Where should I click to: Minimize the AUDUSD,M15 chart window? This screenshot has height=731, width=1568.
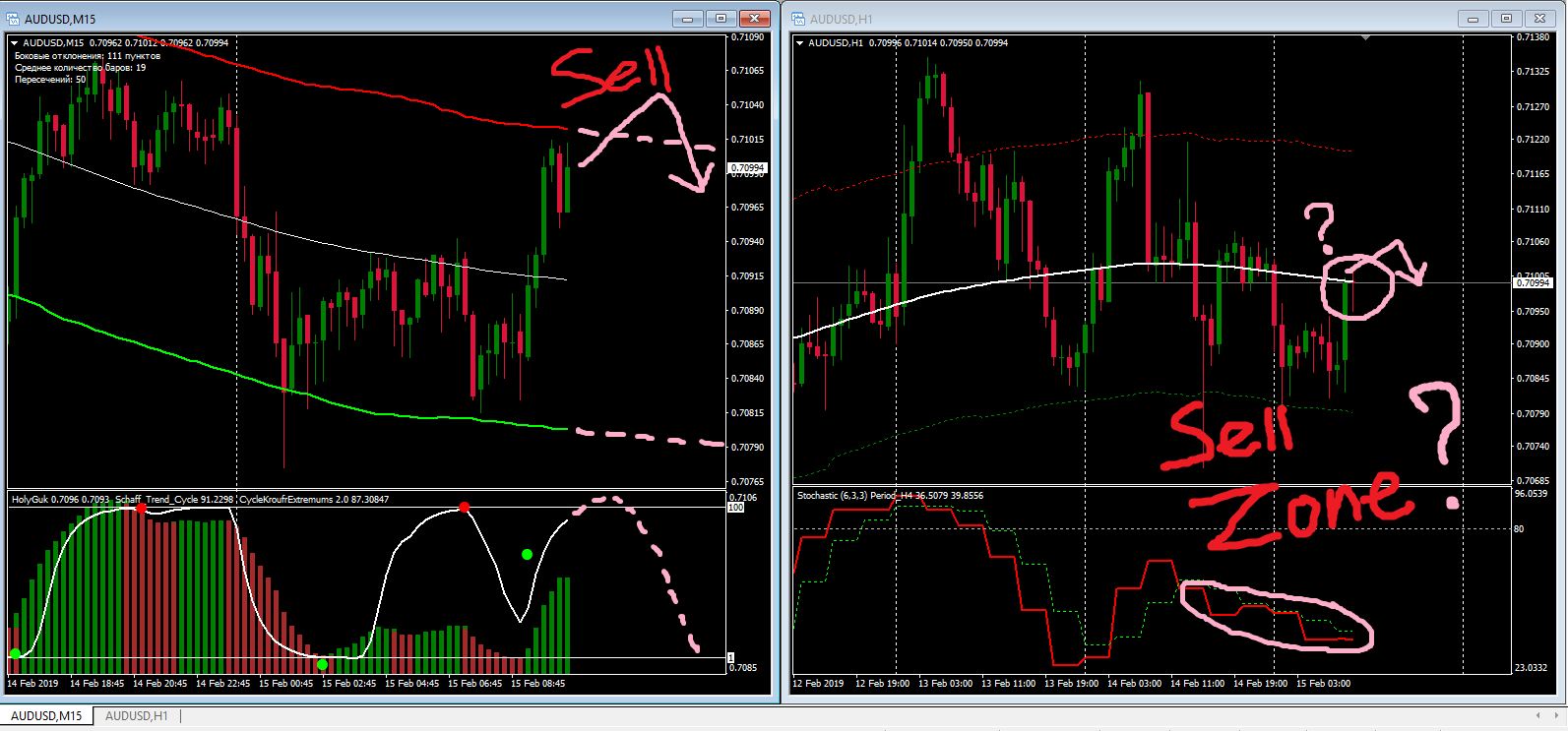point(688,19)
